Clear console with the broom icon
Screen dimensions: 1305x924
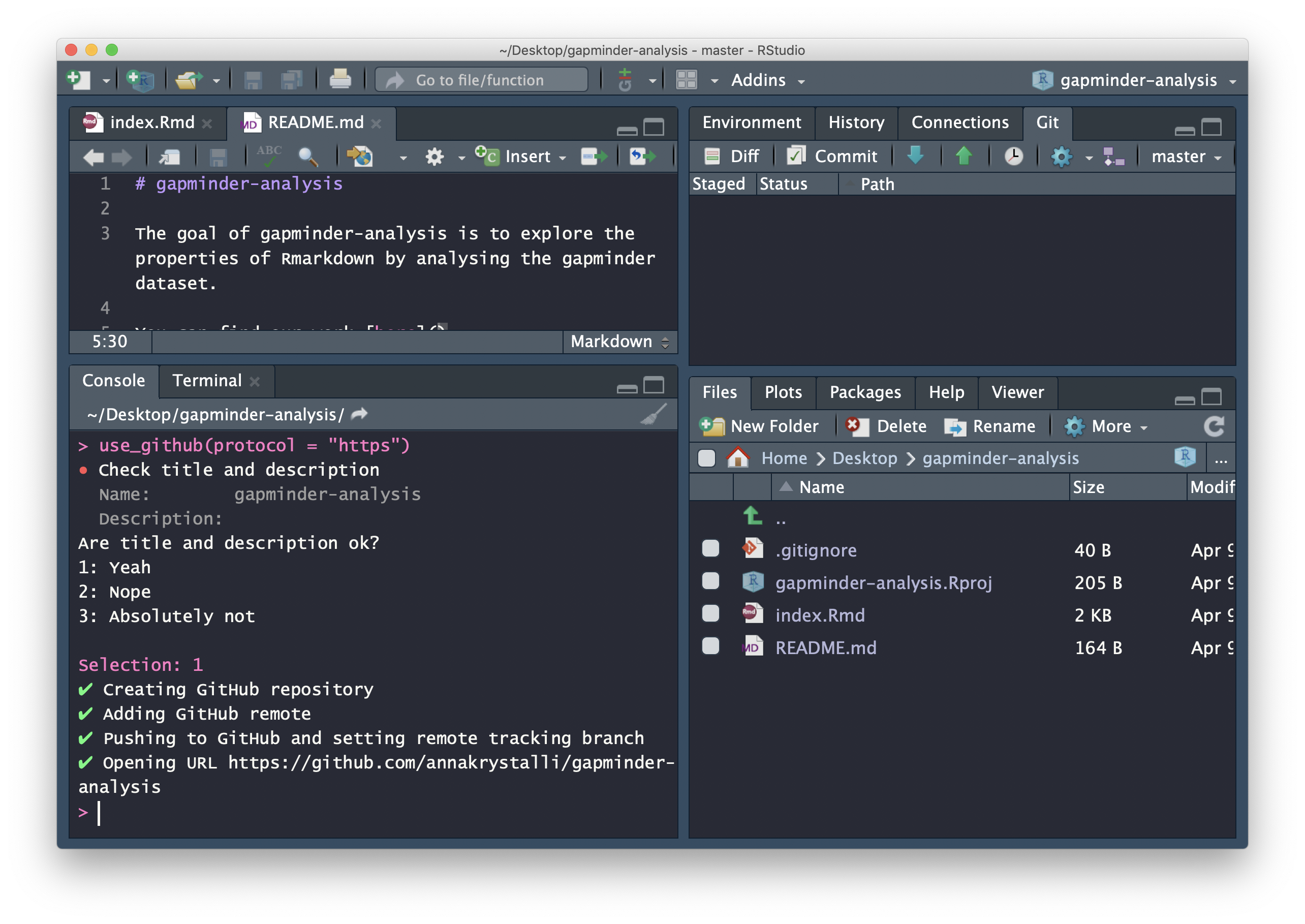654,414
